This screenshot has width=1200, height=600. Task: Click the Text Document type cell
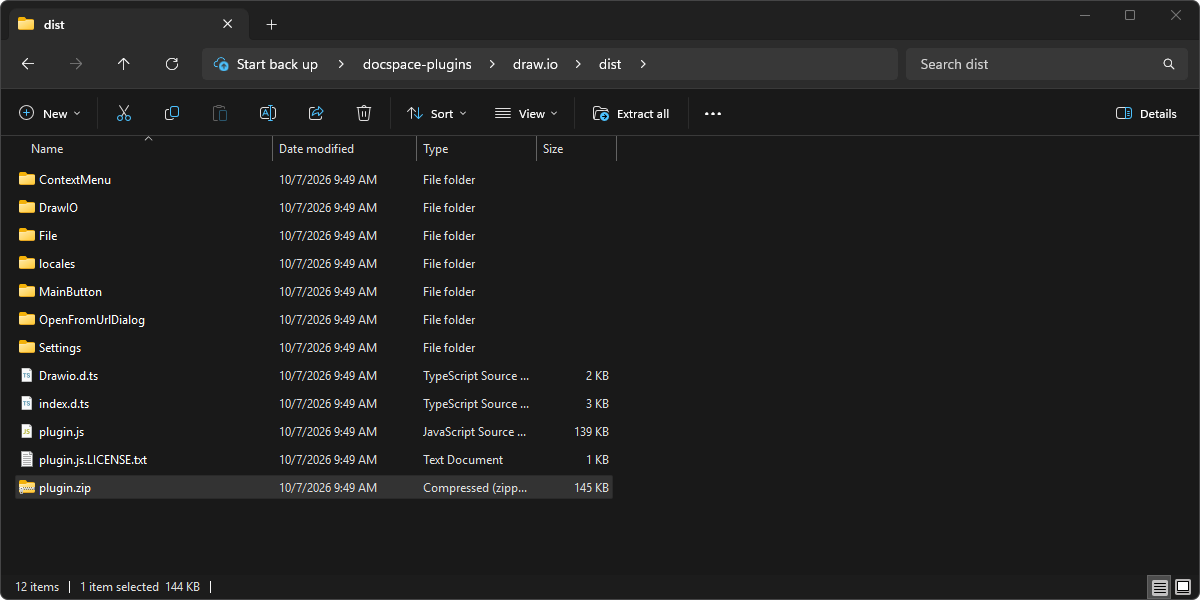click(x=463, y=460)
